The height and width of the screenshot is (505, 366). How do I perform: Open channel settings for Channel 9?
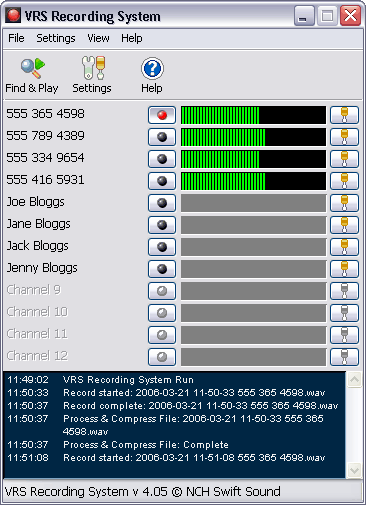tap(344, 291)
